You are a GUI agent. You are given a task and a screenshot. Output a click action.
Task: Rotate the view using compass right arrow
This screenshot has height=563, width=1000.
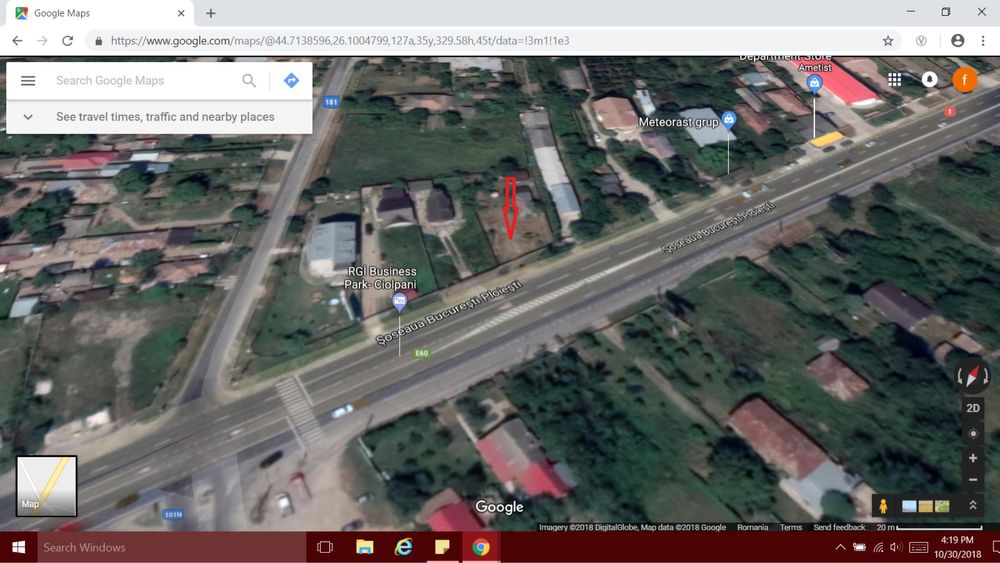point(986,377)
